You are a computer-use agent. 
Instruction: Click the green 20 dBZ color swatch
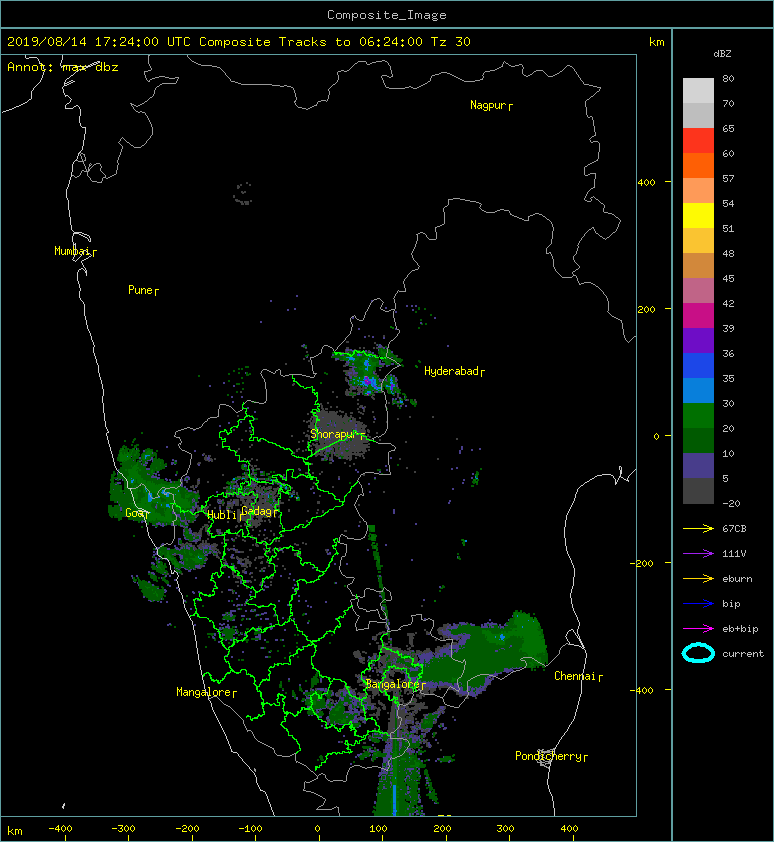click(x=698, y=415)
